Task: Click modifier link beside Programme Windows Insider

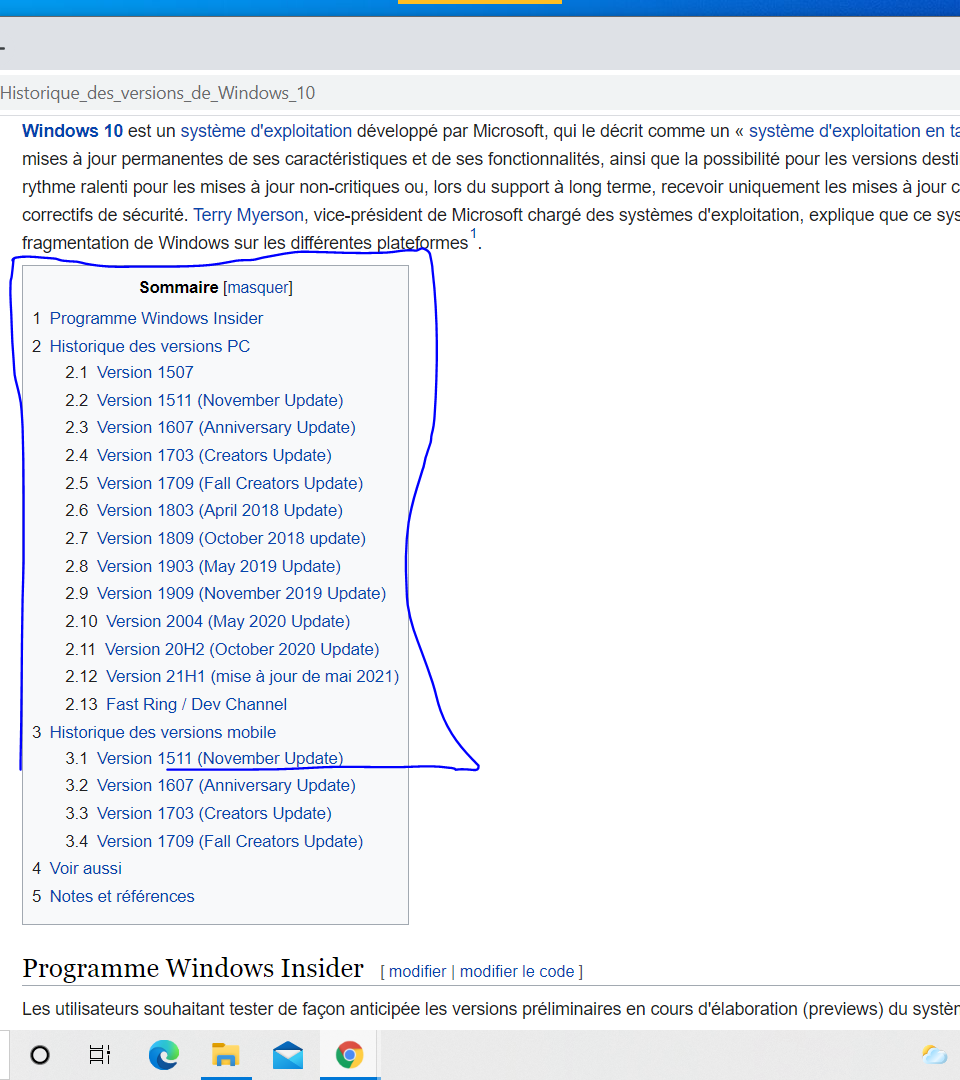Action: pos(417,971)
